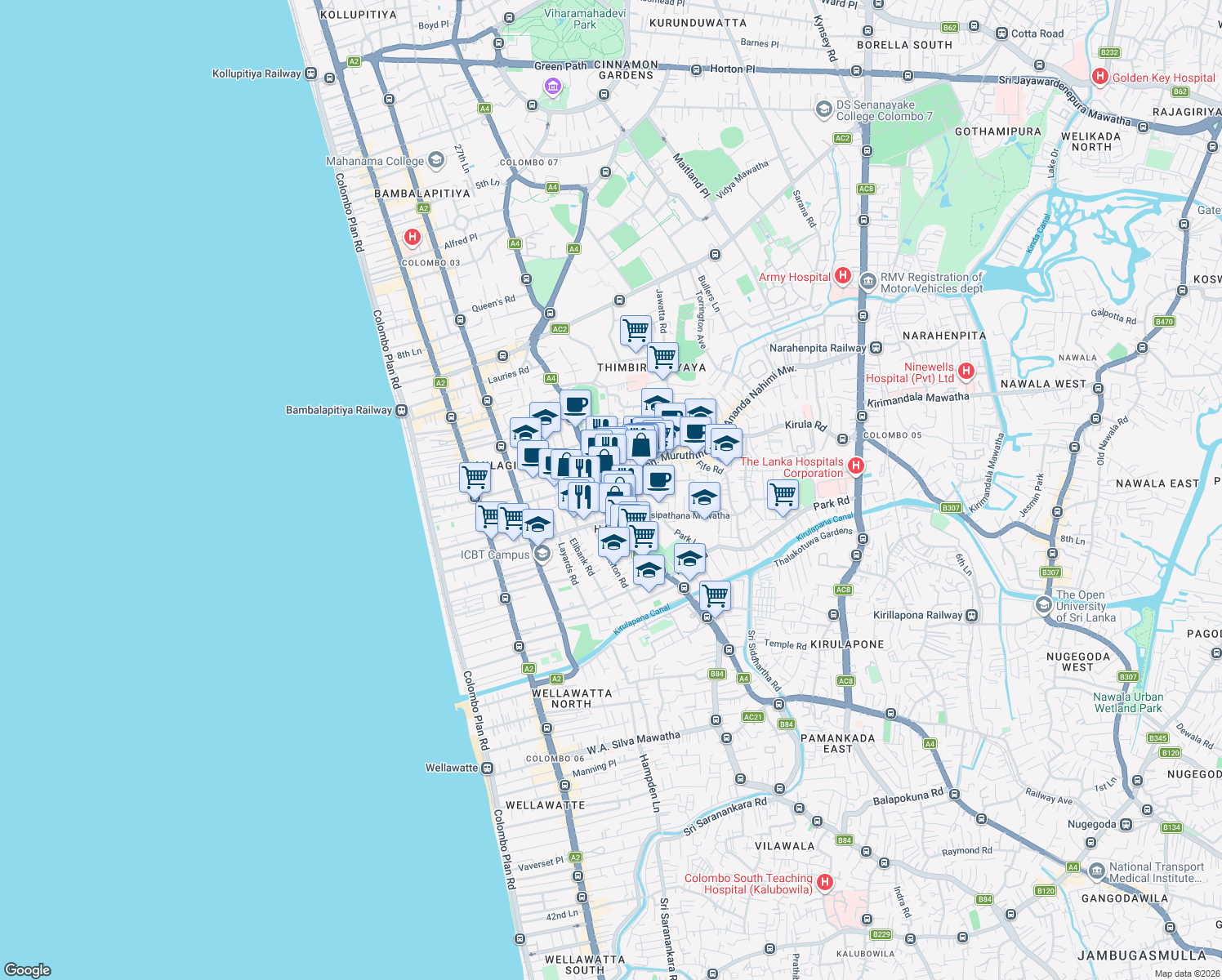
Task: Click the AC8 route badge near Kirulapone
Action: [845, 680]
